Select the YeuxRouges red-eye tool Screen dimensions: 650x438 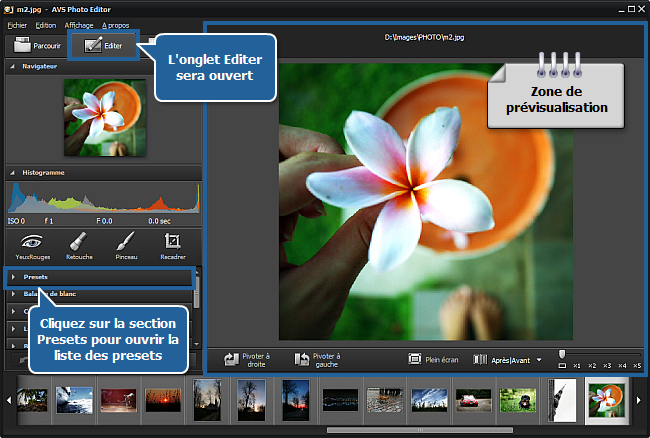(x=31, y=245)
